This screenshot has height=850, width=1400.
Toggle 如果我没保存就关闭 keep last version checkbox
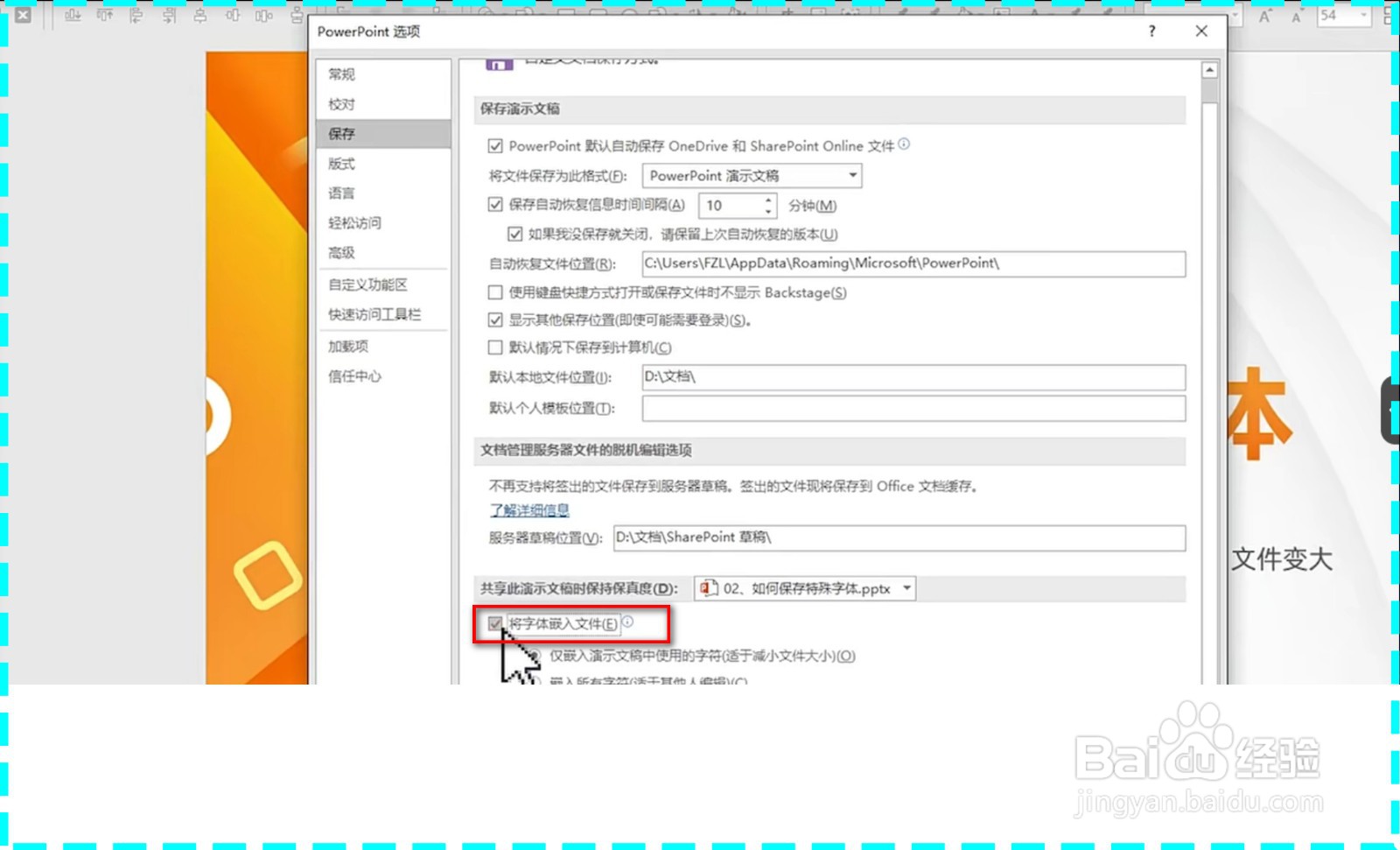(x=515, y=234)
